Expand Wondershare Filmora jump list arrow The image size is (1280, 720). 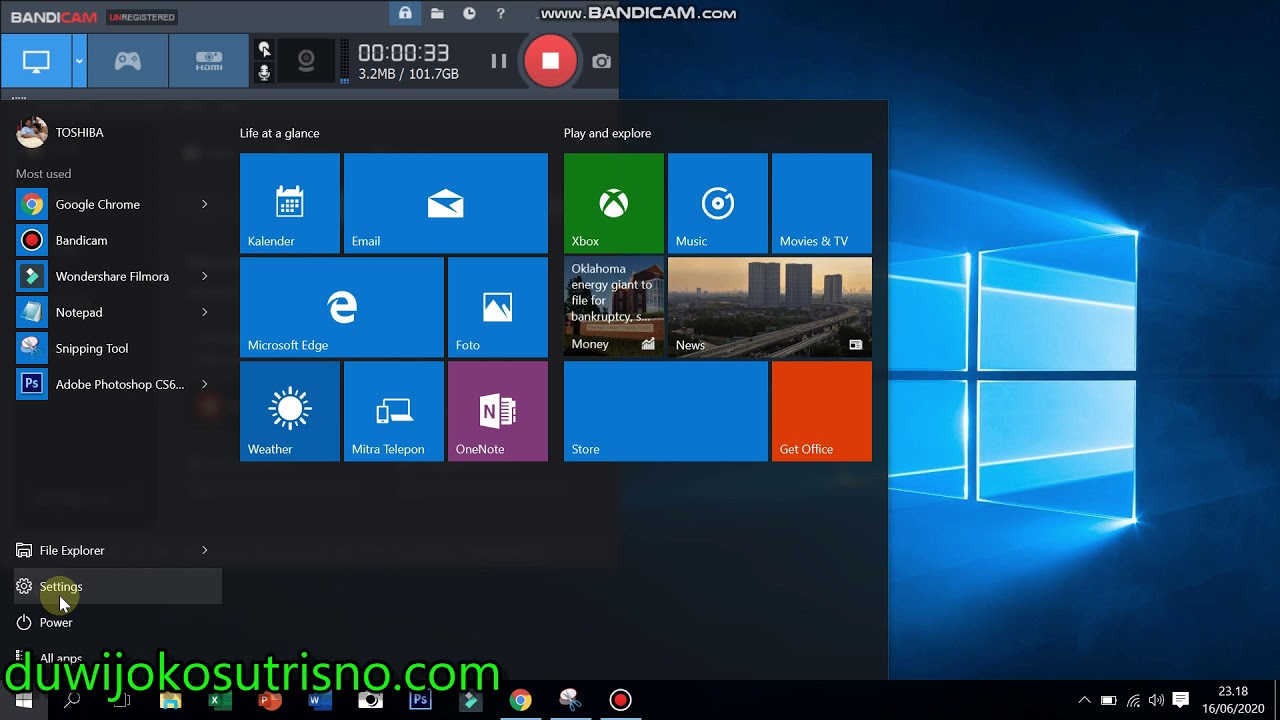205,276
